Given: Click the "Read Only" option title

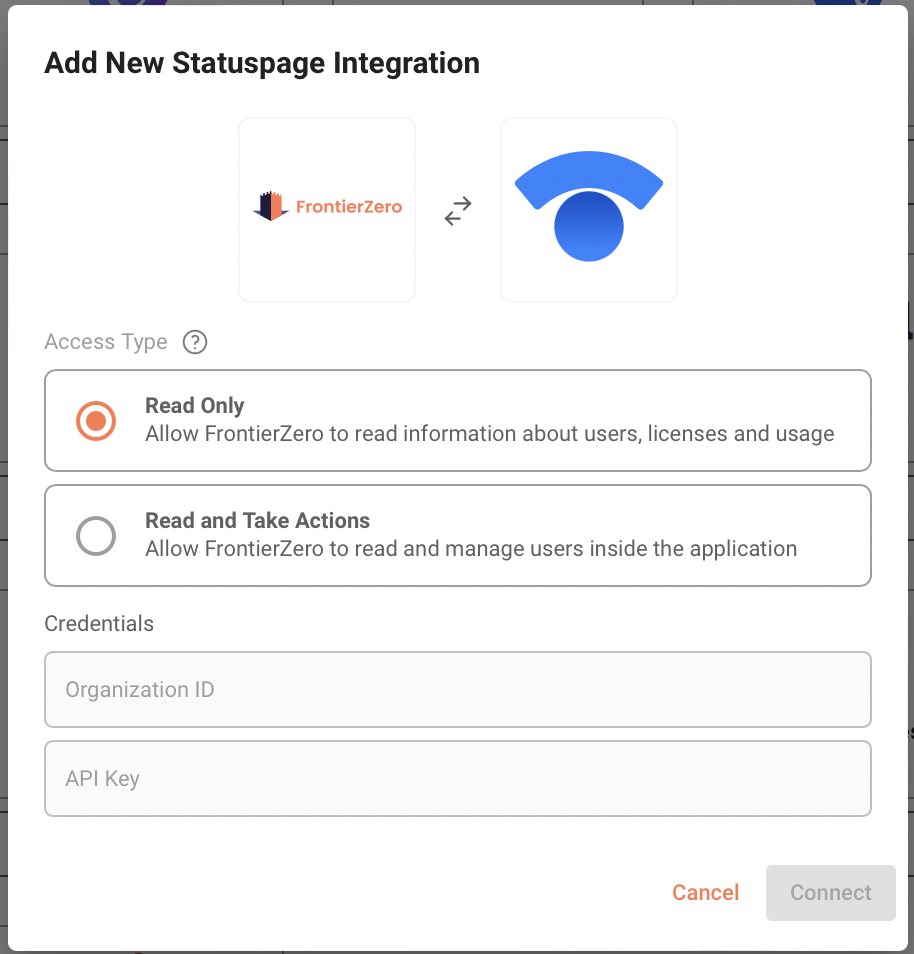Looking at the screenshot, I should (195, 406).
